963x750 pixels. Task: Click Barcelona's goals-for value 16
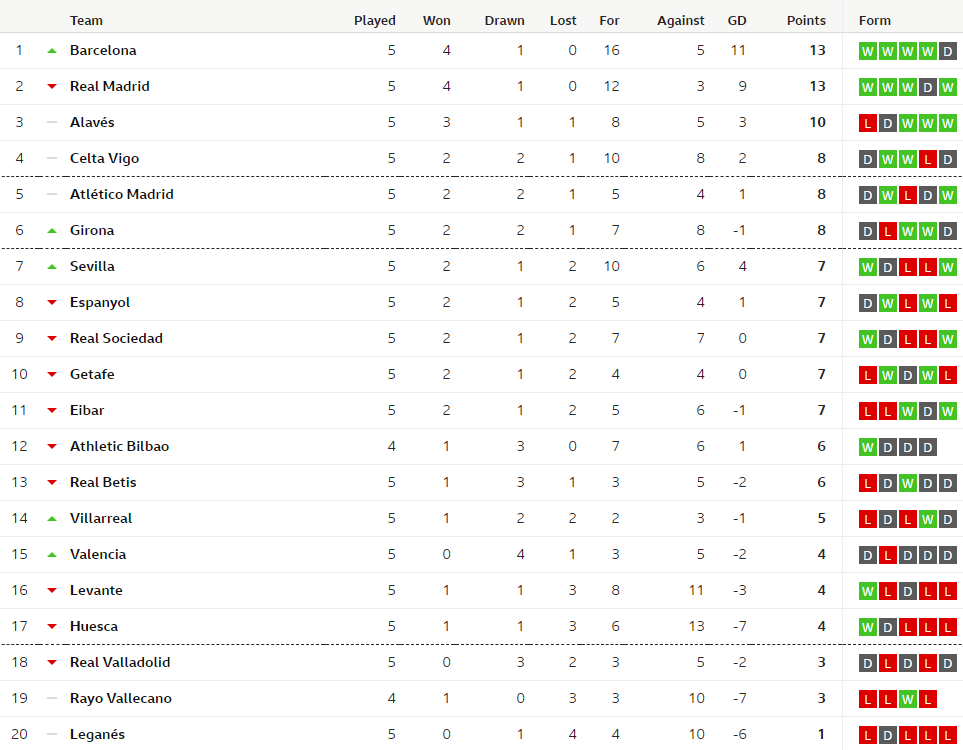pos(611,51)
